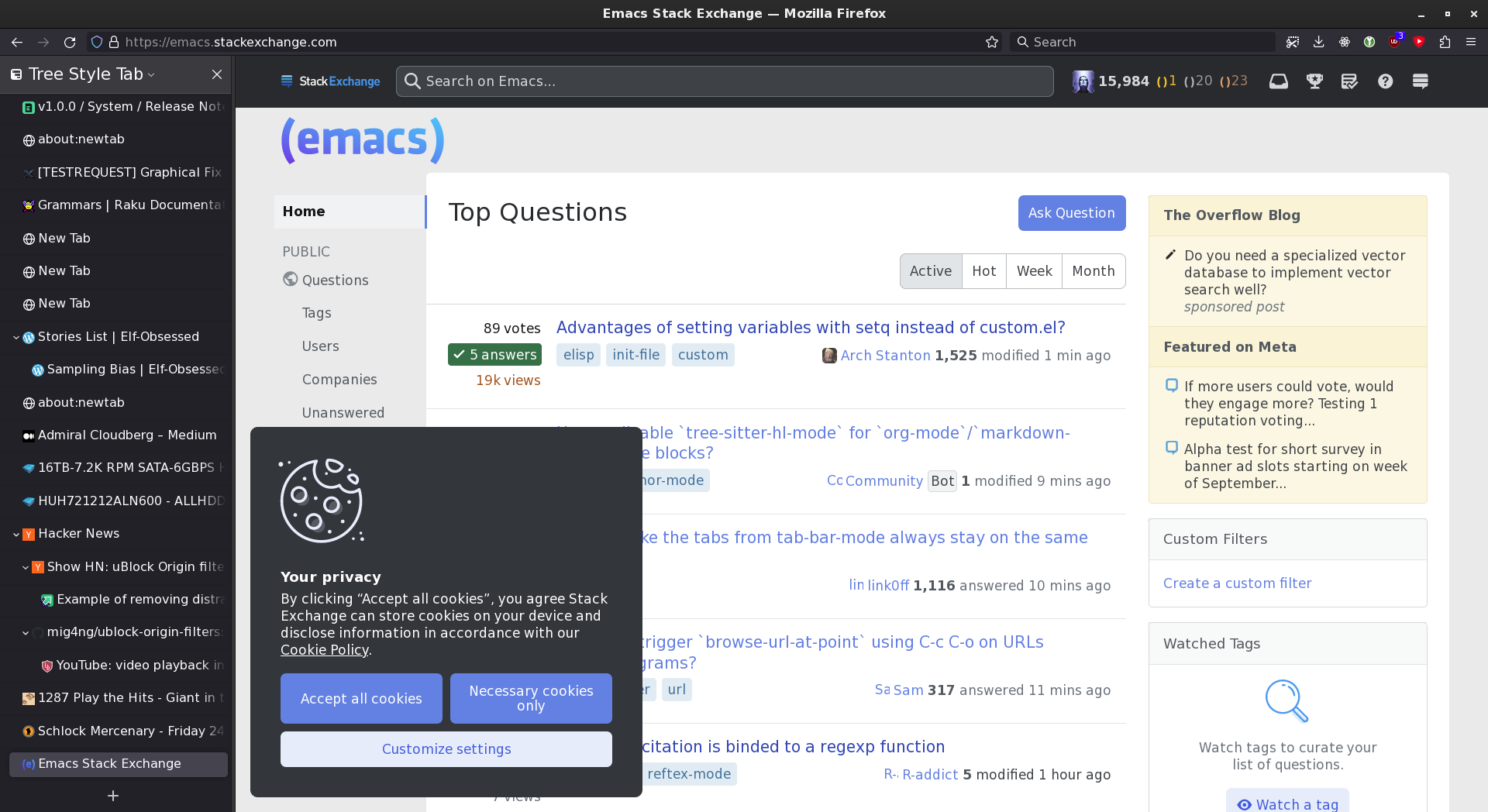Show Week questions filter
The height and width of the screenshot is (812, 1488).
pos(1034,271)
